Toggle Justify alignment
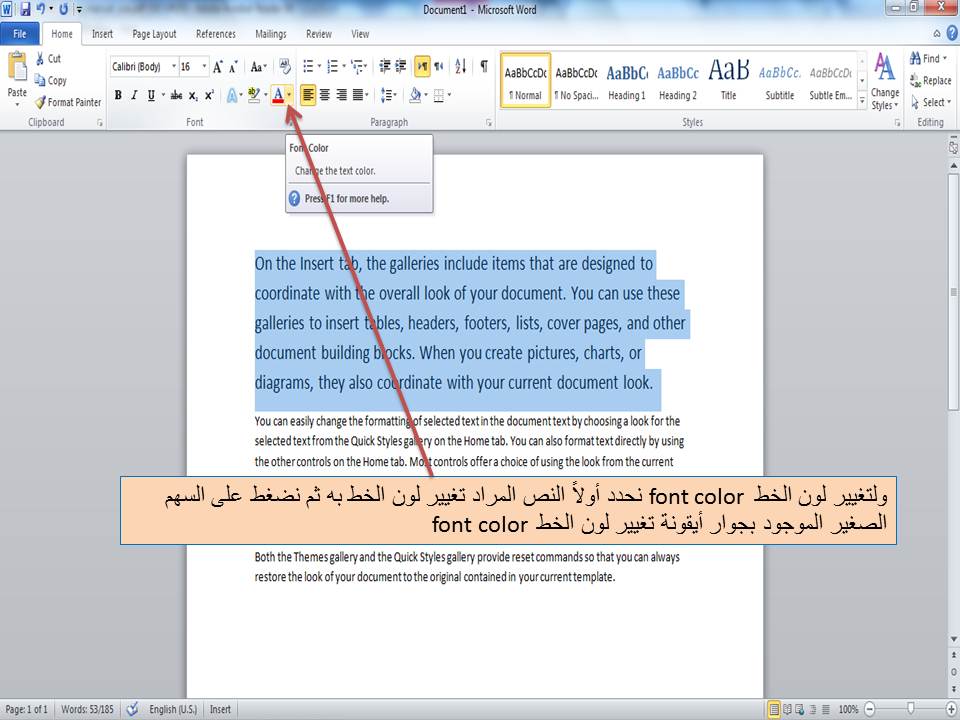 [x=358, y=96]
